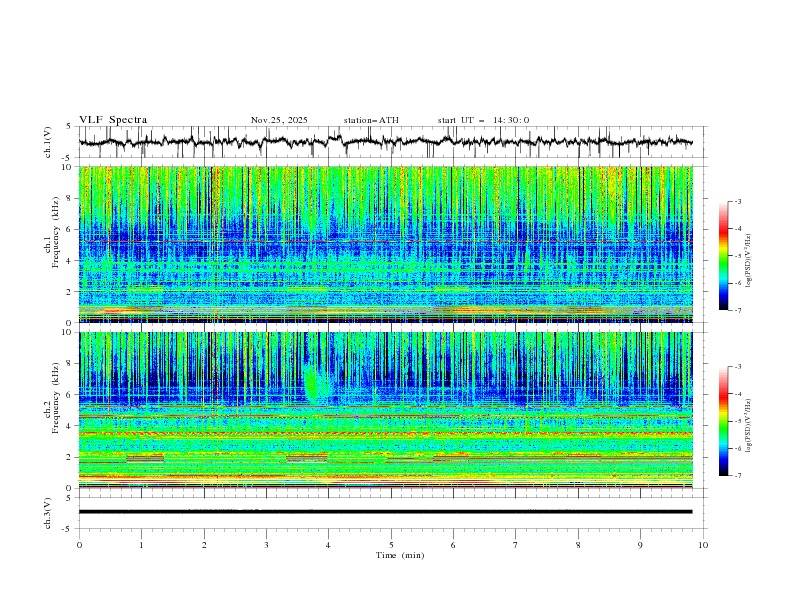This screenshot has height=612, width=792.
Task: Click the upper log(PSD) color bar
Action: [723, 256]
